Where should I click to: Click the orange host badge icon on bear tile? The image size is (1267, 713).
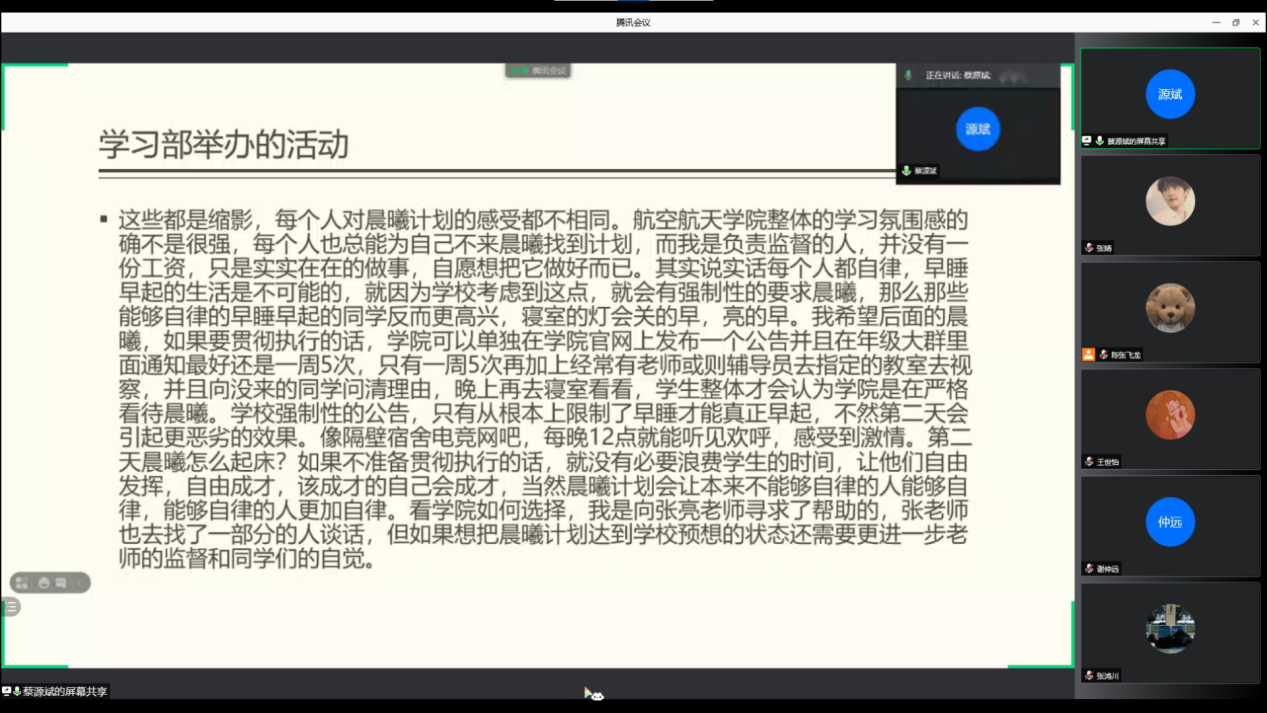[x=1089, y=355]
